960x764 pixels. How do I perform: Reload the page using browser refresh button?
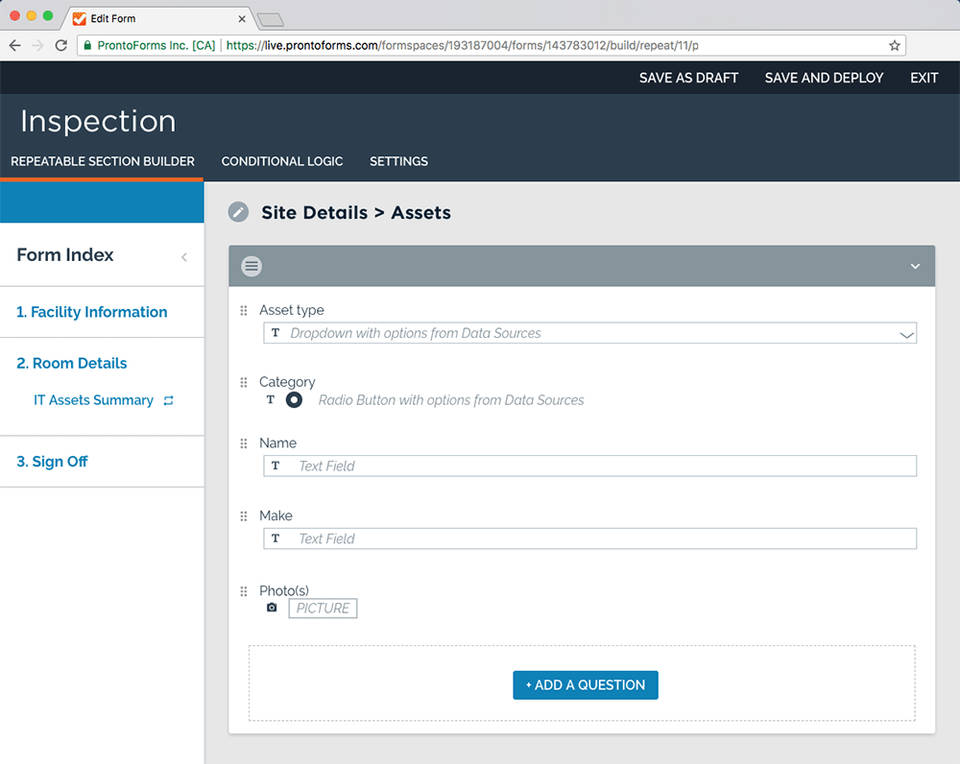[x=61, y=45]
